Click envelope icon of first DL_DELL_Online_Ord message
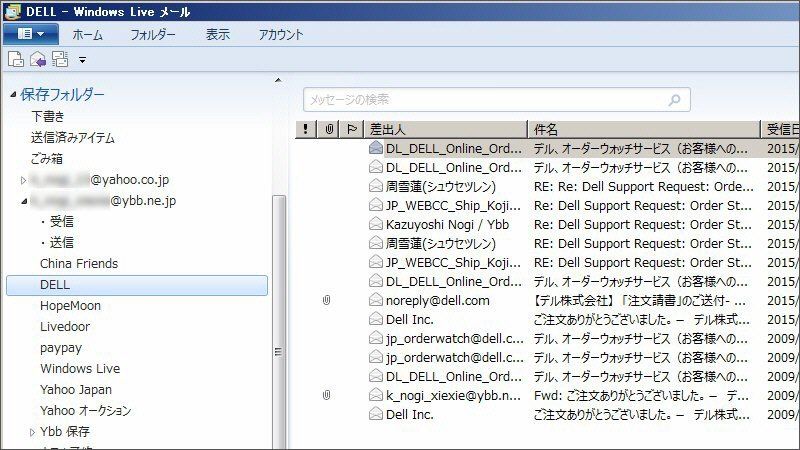The image size is (800, 450). (376, 148)
